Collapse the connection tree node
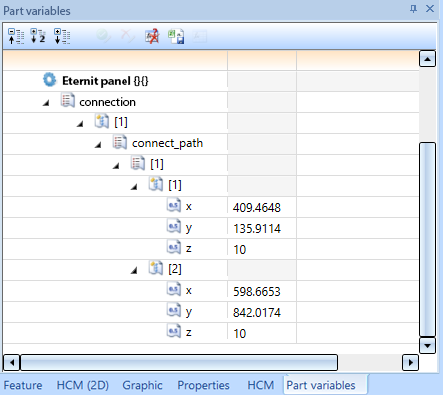Image resolution: width=443 pixels, height=395 pixels. click(46, 103)
